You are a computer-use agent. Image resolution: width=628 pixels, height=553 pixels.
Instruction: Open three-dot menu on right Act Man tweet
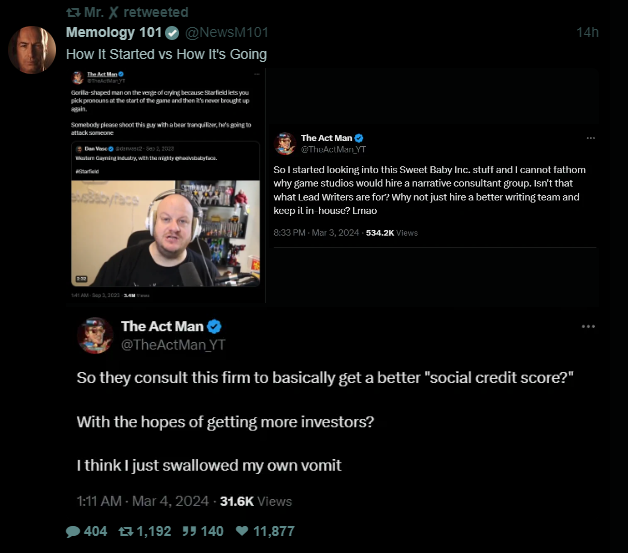coord(591,138)
